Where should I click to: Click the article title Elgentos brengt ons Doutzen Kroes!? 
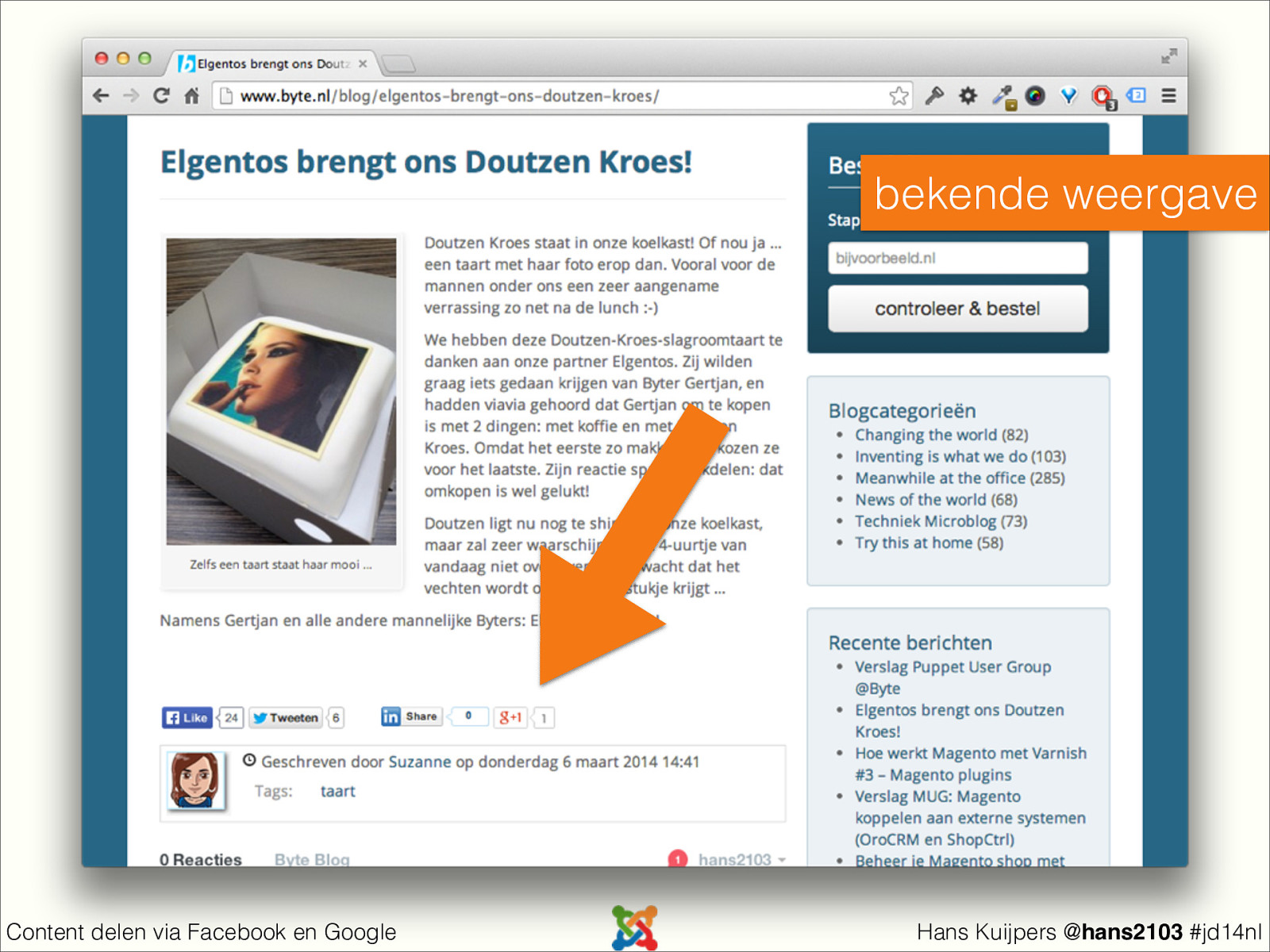(426, 162)
